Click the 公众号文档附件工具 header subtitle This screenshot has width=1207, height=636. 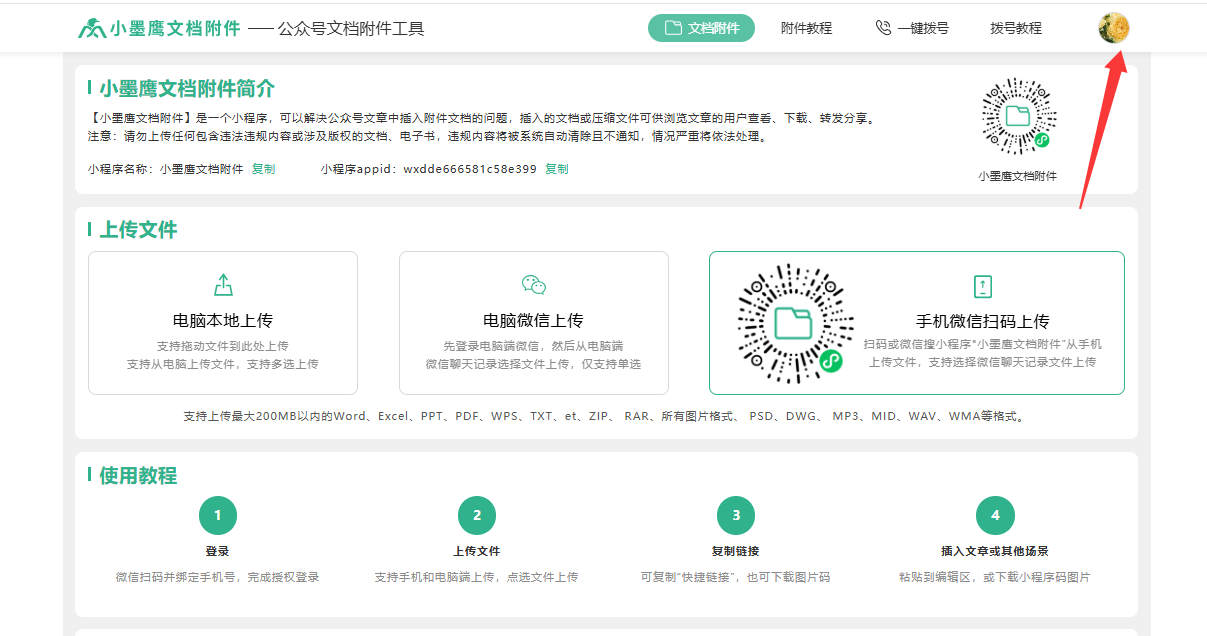click(x=351, y=29)
